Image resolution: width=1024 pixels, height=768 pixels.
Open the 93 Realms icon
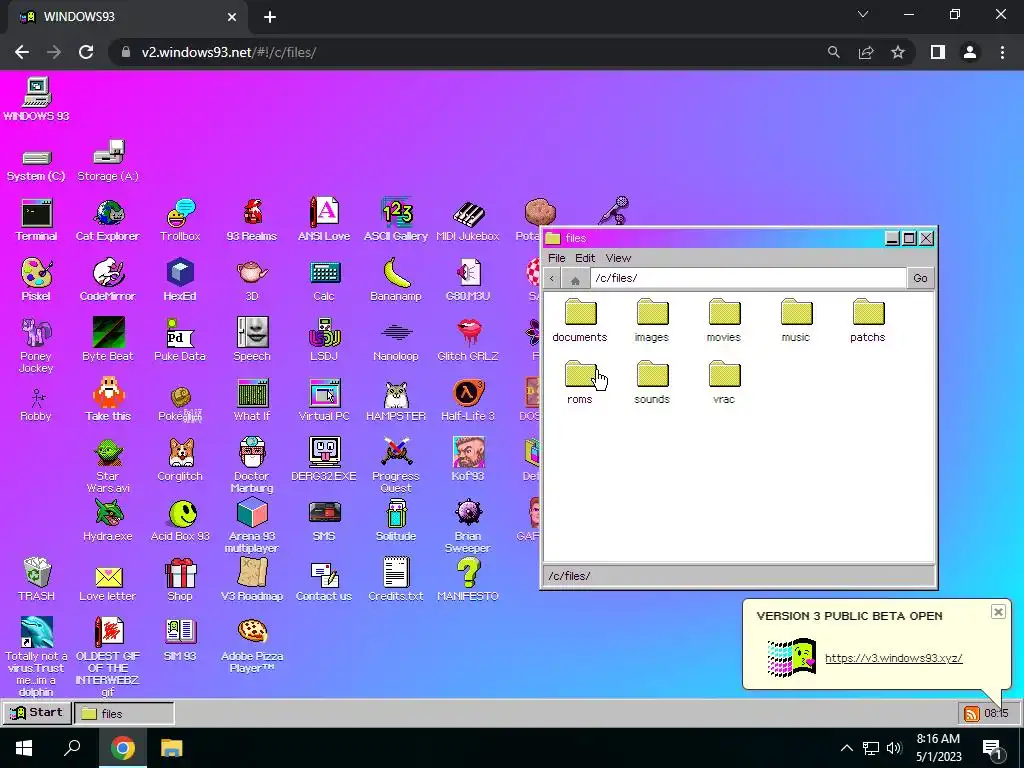tap(252, 220)
